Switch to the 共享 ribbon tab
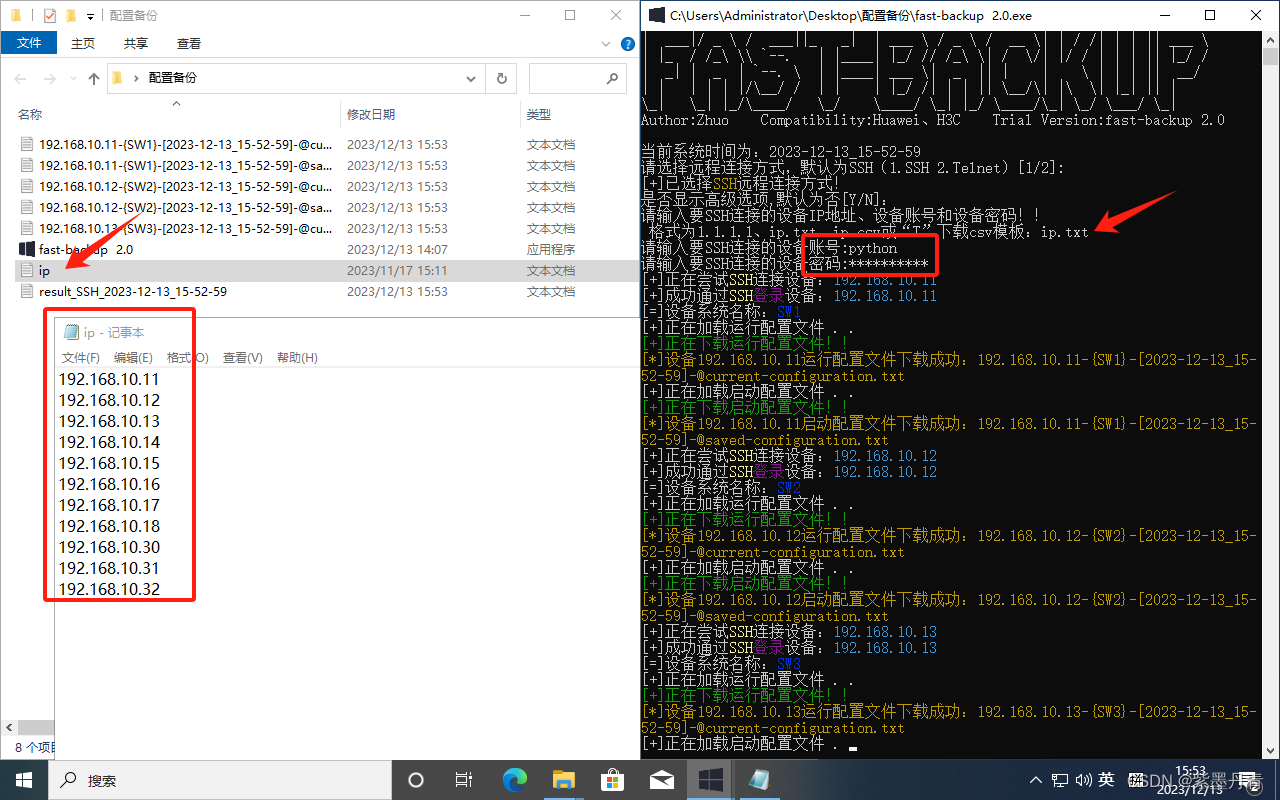Viewport: 1280px width, 800px height. point(136,43)
